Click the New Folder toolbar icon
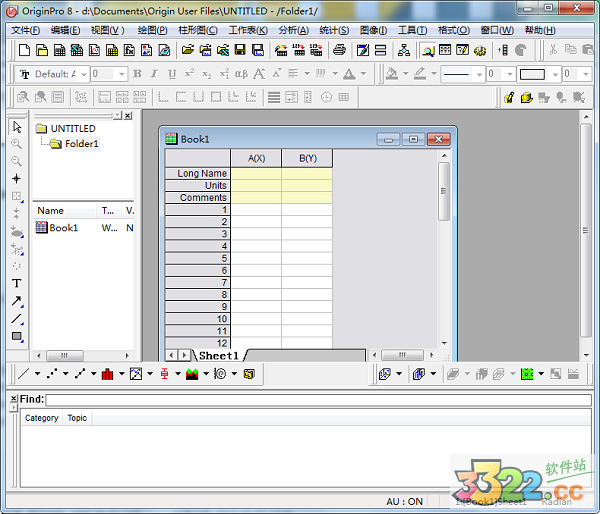Screen dimensions: 600x514 point(42,50)
